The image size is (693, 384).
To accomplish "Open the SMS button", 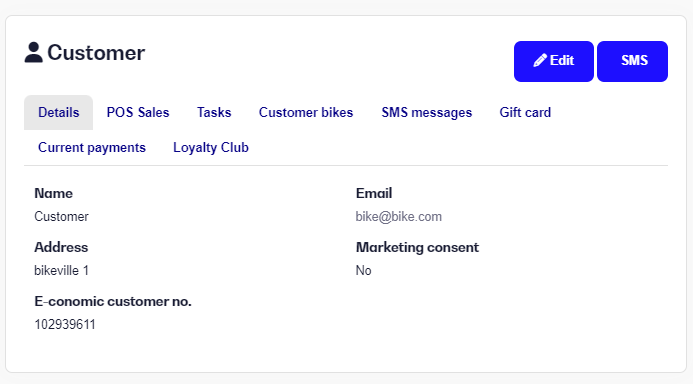I will tap(632, 61).
